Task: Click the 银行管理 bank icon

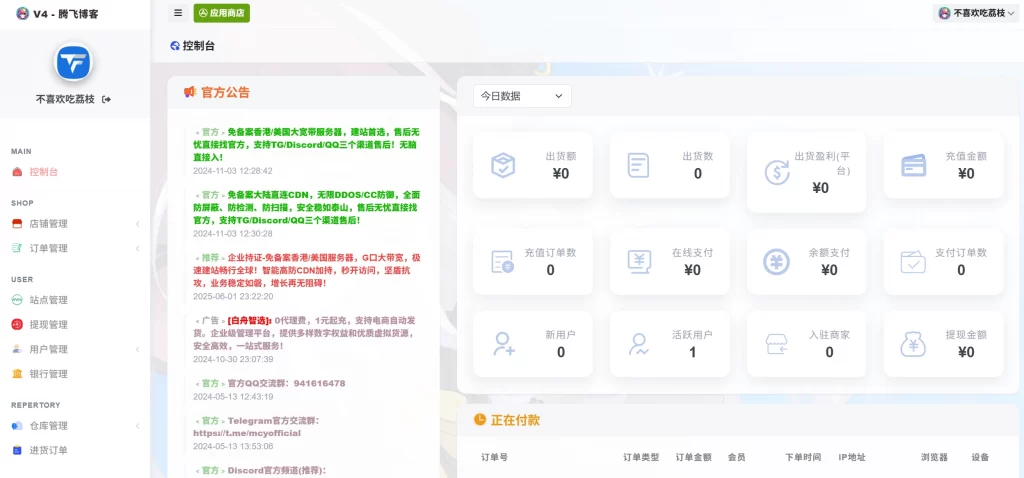Action: pyautogui.click(x=17, y=374)
